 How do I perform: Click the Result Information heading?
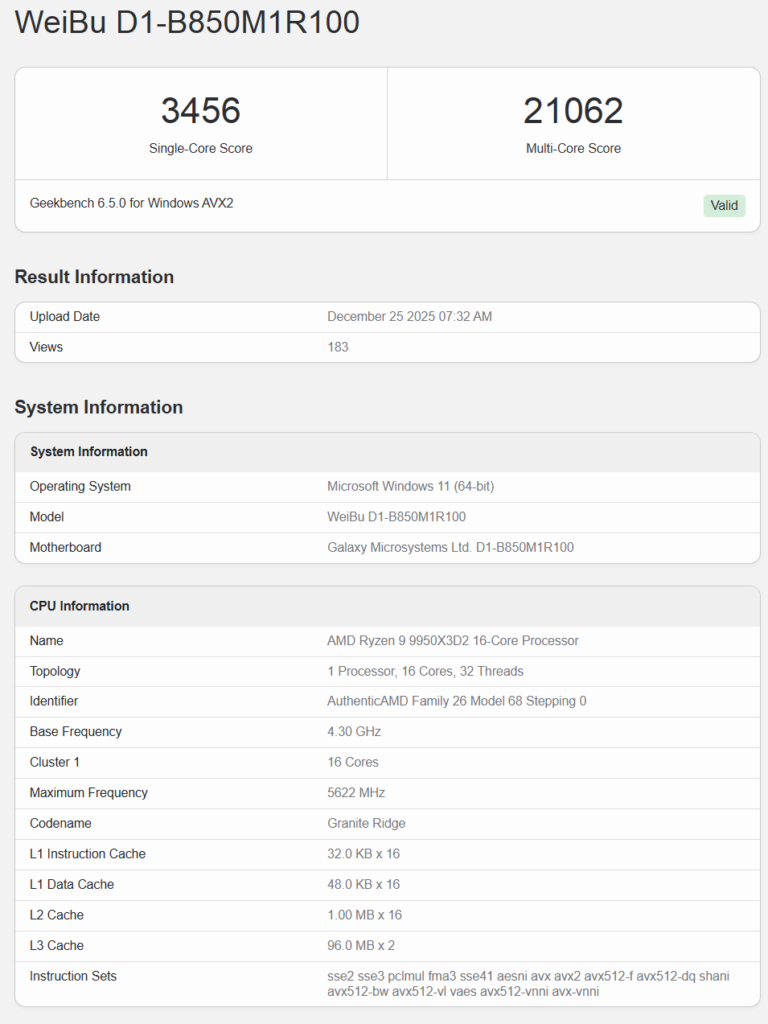point(94,277)
